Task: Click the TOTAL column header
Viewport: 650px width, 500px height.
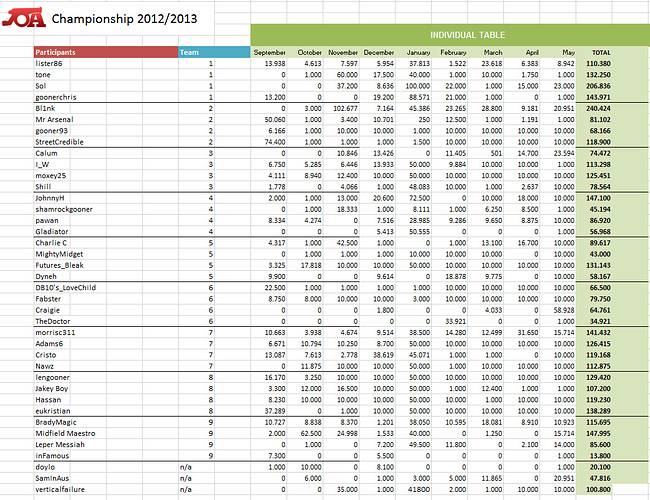Action: coord(601,53)
